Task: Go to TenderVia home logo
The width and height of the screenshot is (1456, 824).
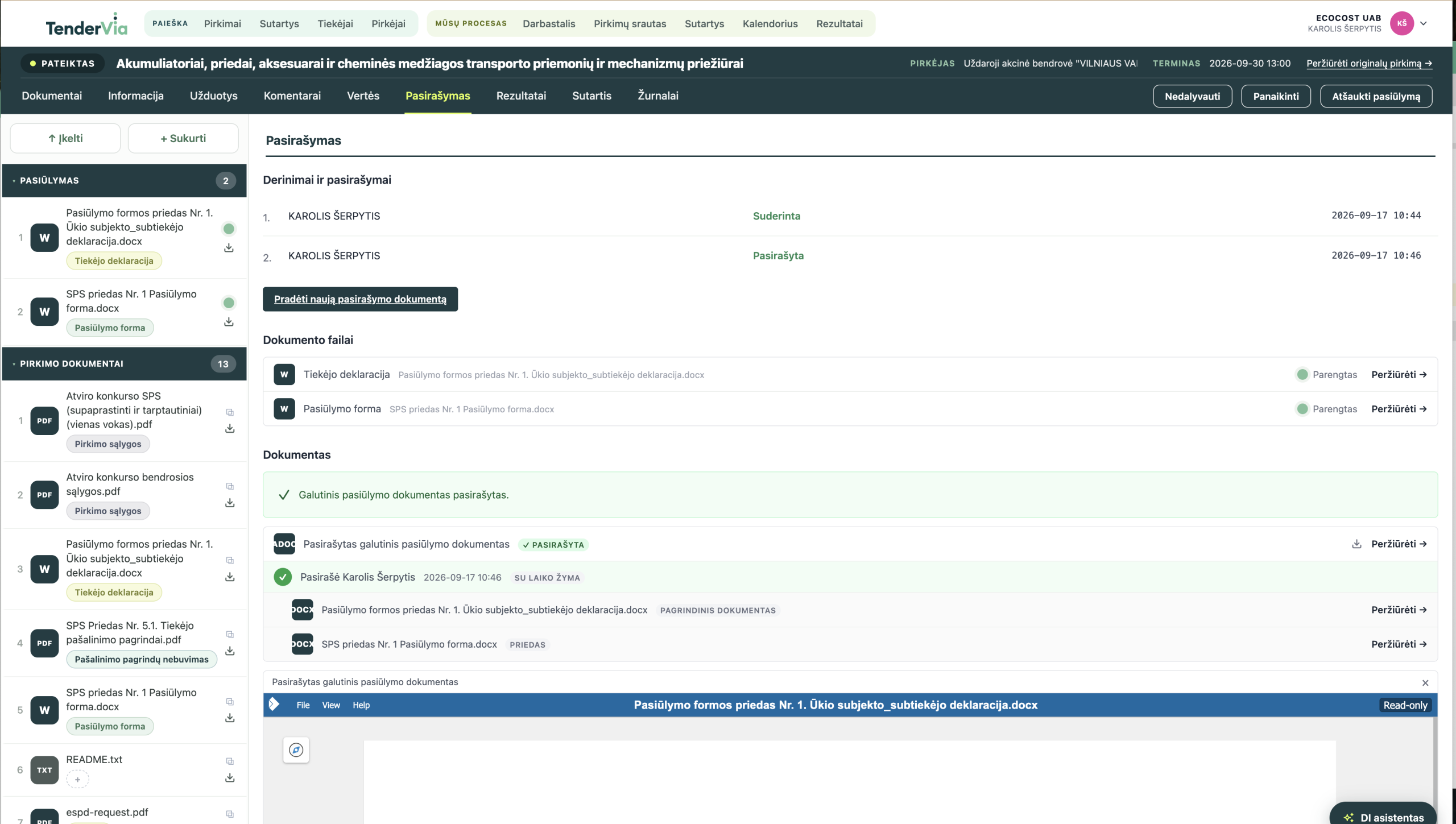Action: [x=86, y=24]
